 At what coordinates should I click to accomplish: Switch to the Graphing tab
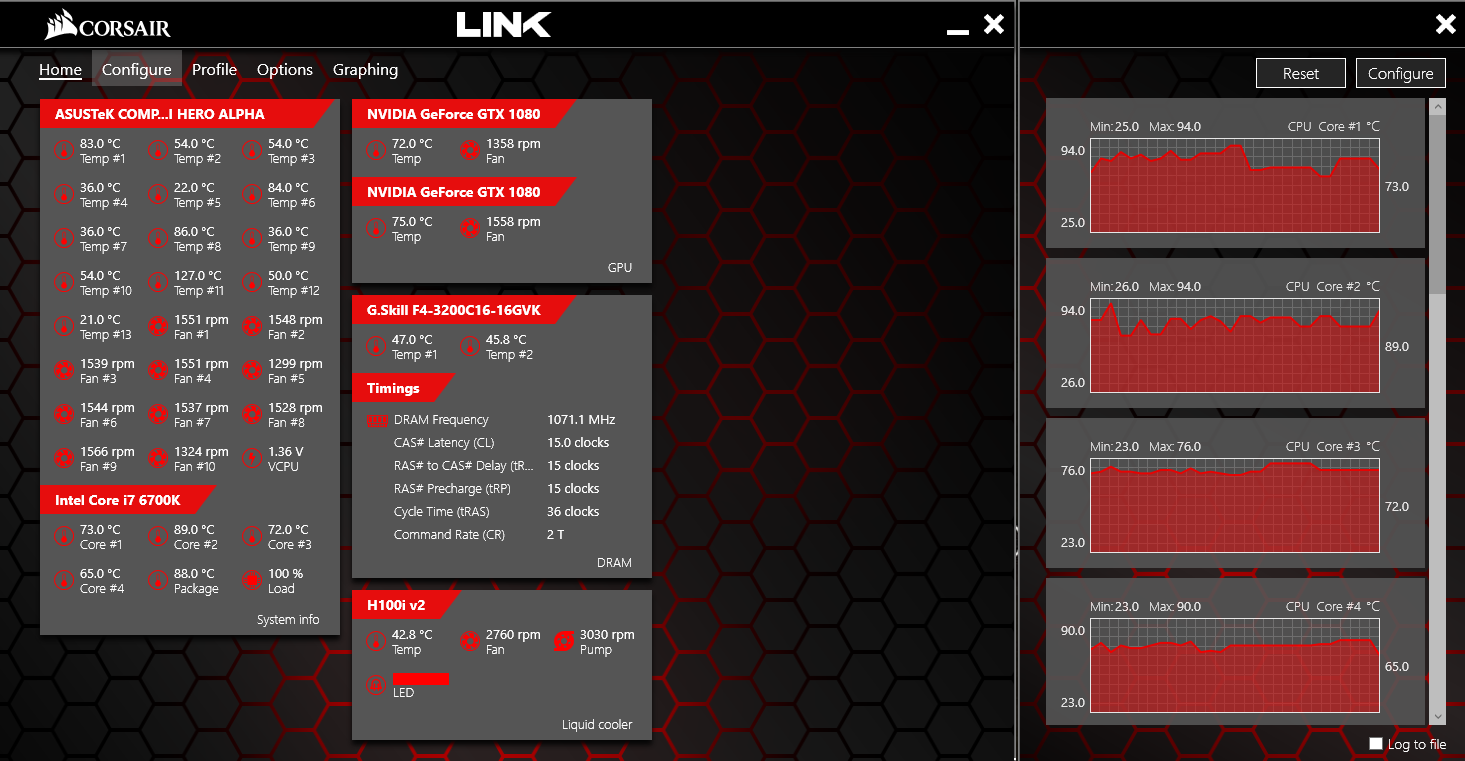[365, 70]
